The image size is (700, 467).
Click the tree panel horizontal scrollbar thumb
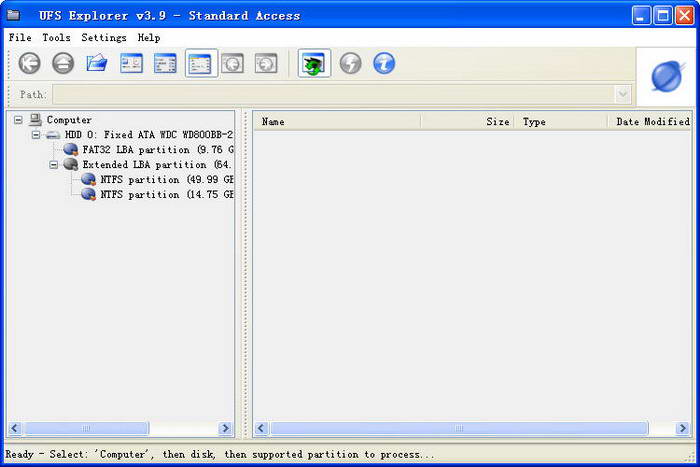click(87, 428)
